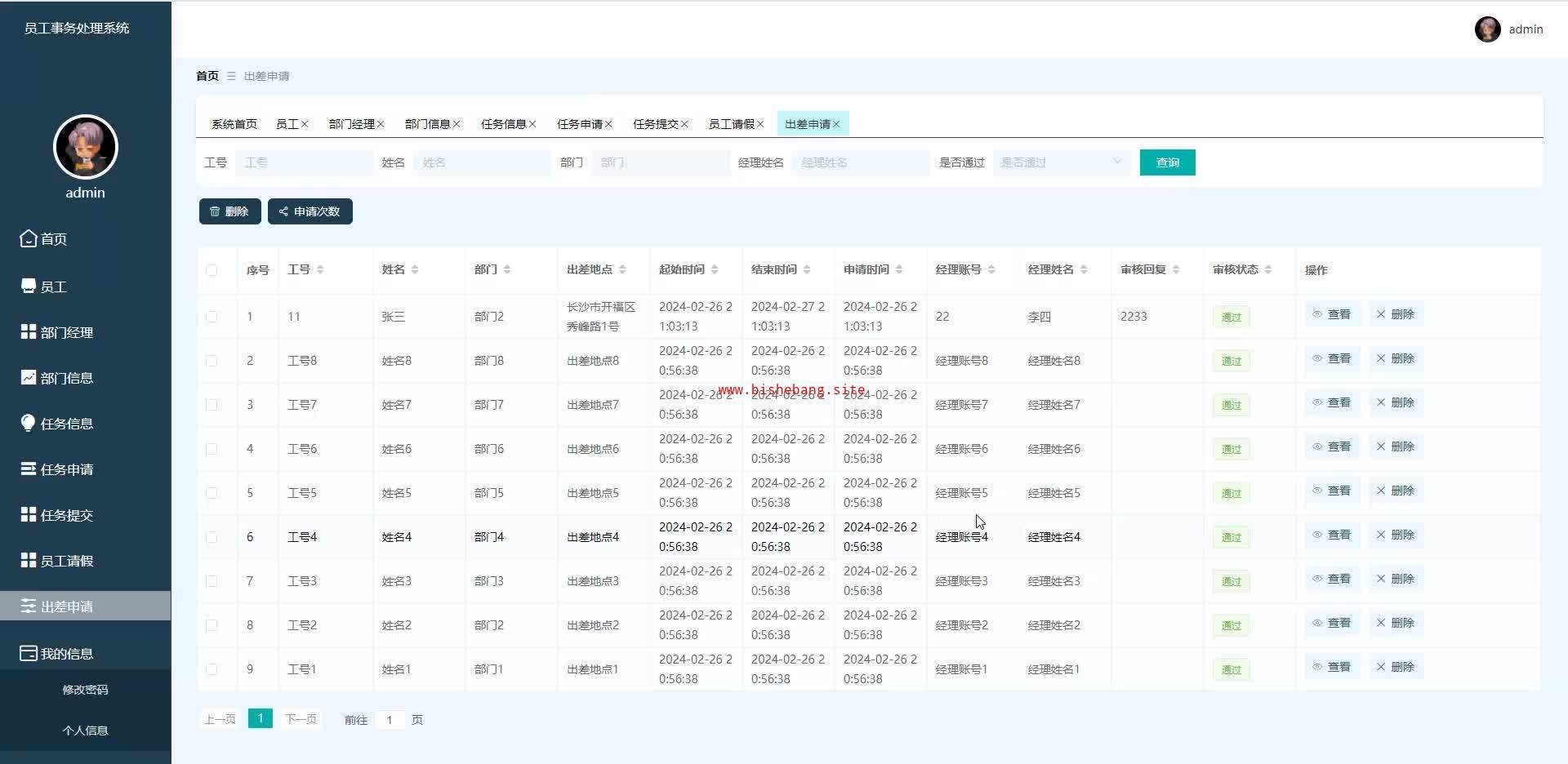Open 员工请假 in the sidebar menu
Screen dimensions: 1568x764
pyautogui.click(x=67, y=561)
